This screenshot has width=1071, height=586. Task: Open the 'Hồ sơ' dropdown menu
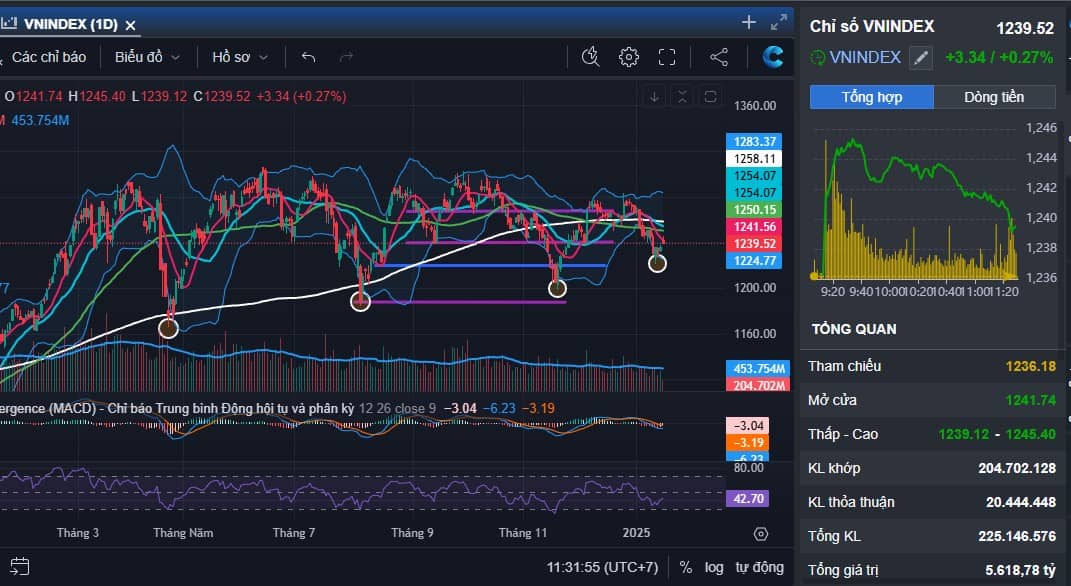(x=240, y=57)
